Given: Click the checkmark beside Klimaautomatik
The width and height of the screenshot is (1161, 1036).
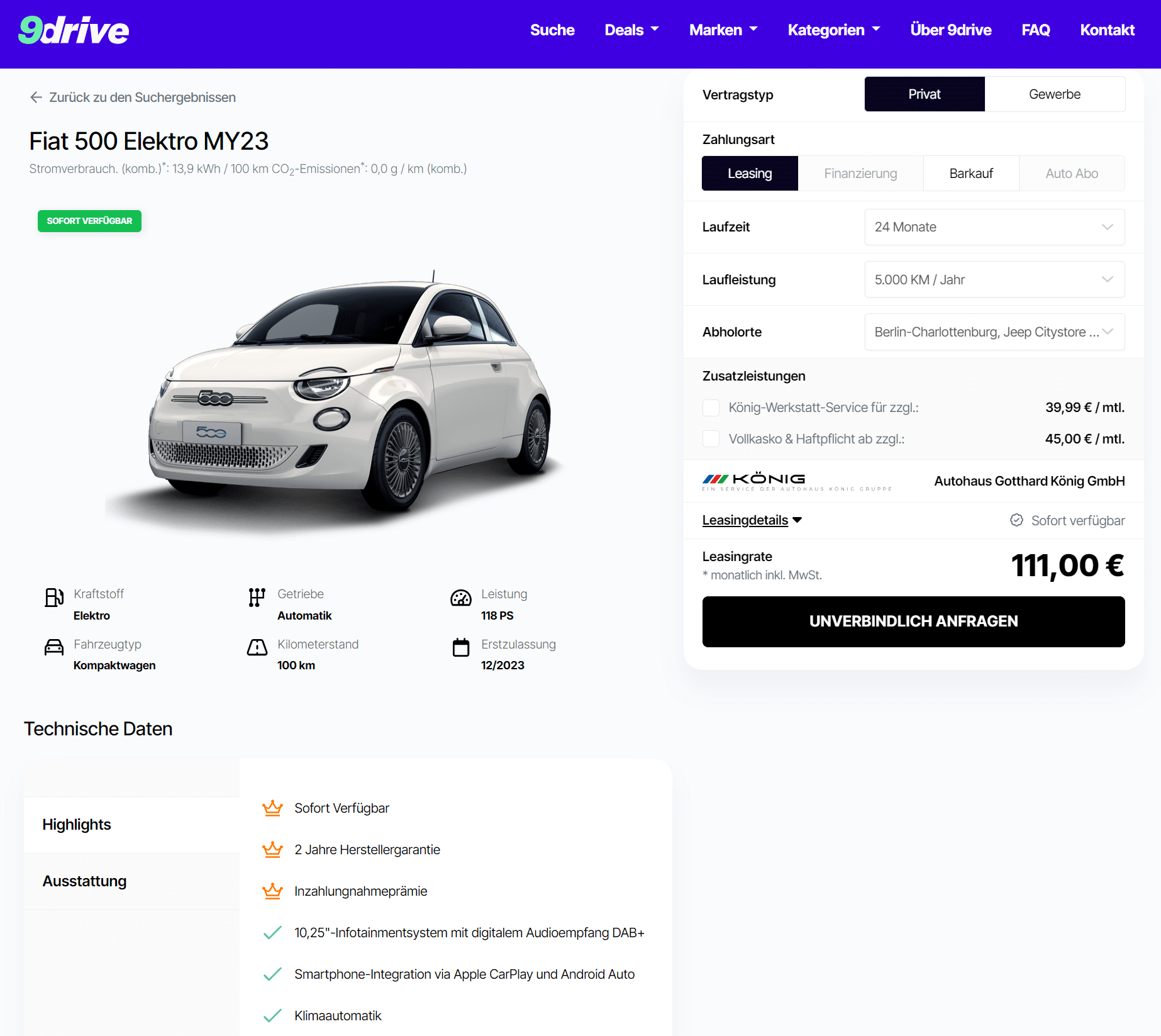Looking at the screenshot, I should [272, 1016].
